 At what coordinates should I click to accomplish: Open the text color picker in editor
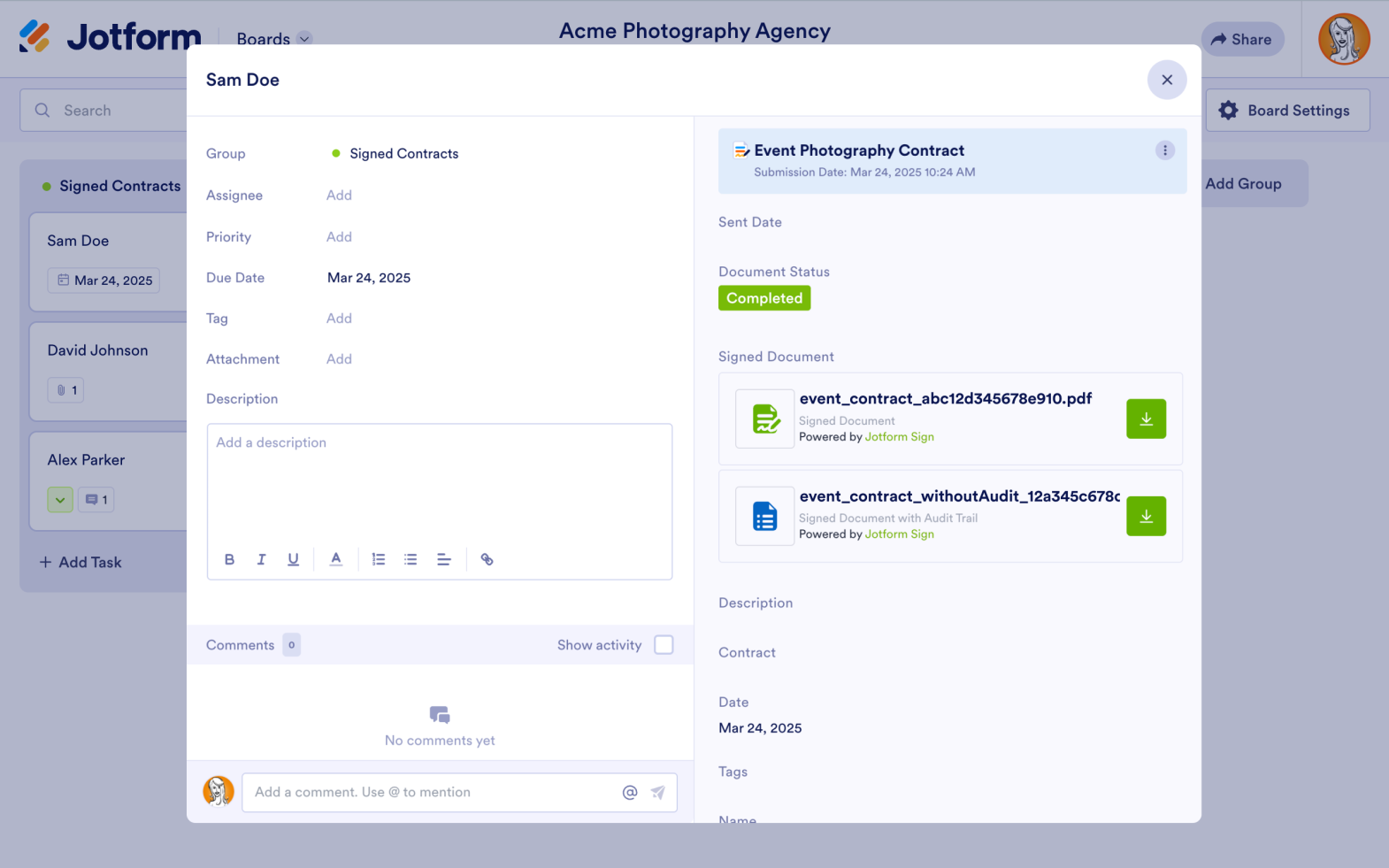(x=336, y=559)
